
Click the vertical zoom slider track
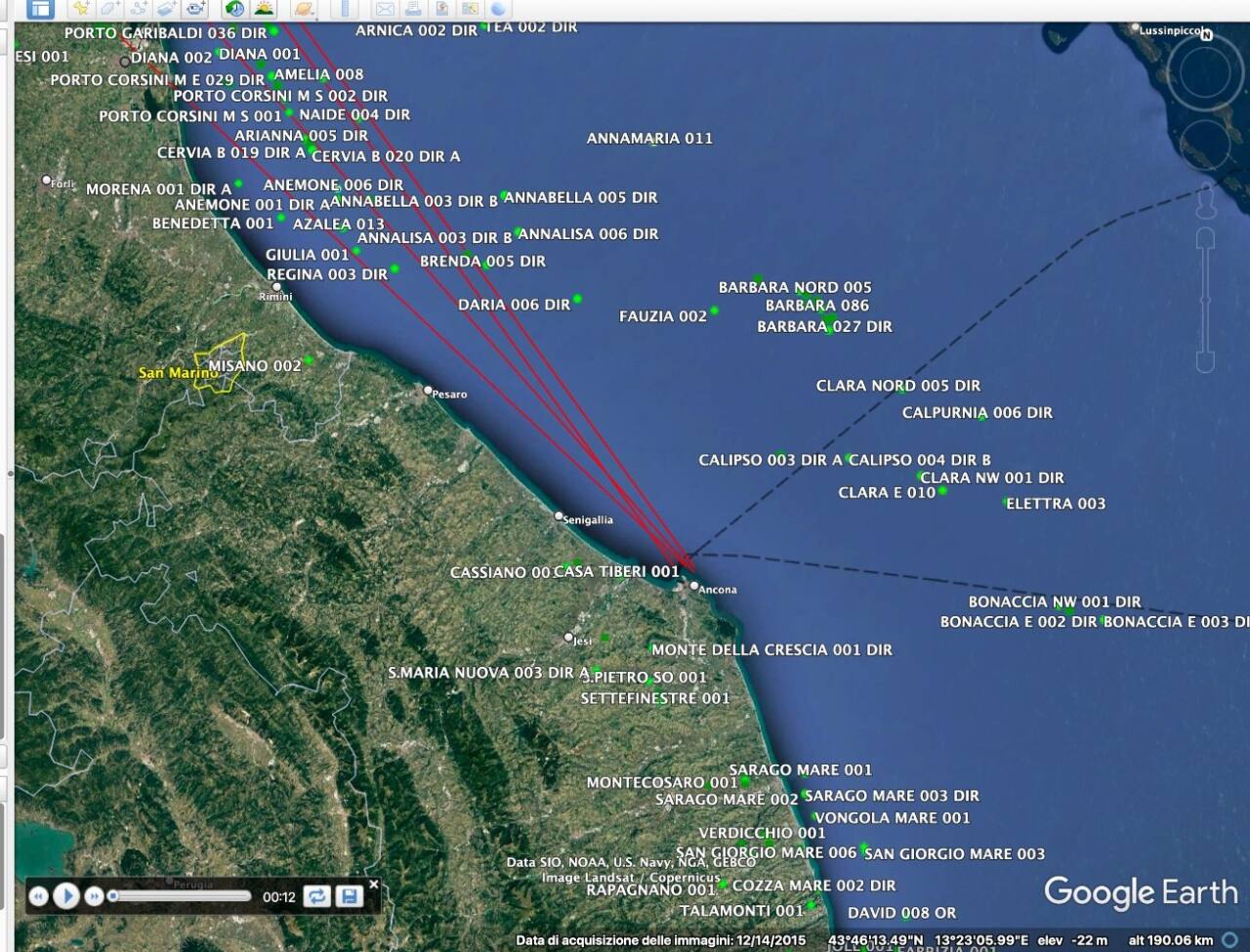pos(1205,301)
